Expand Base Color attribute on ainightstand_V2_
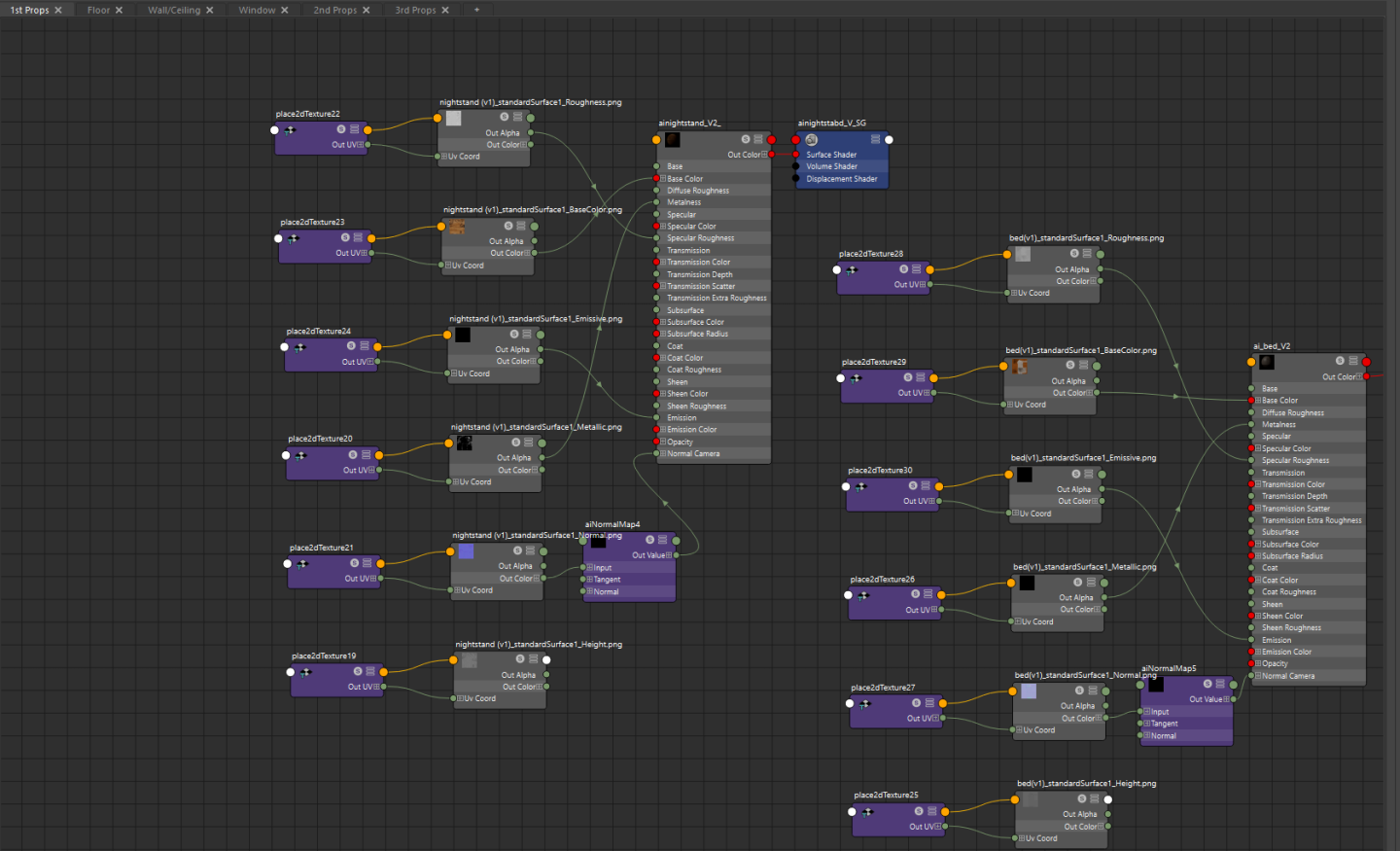The width and height of the screenshot is (1400, 851). [x=663, y=179]
